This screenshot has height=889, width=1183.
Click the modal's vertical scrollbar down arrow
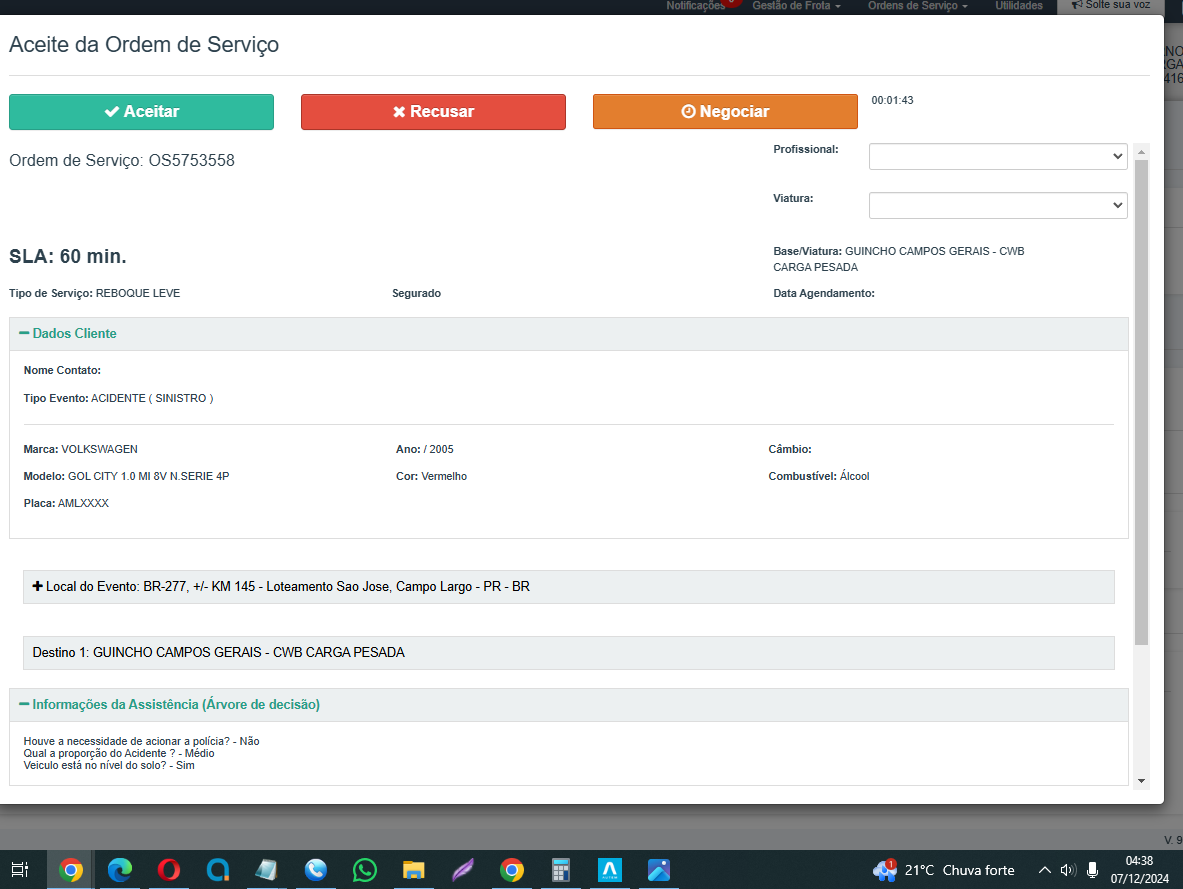pyautogui.click(x=1142, y=780)
